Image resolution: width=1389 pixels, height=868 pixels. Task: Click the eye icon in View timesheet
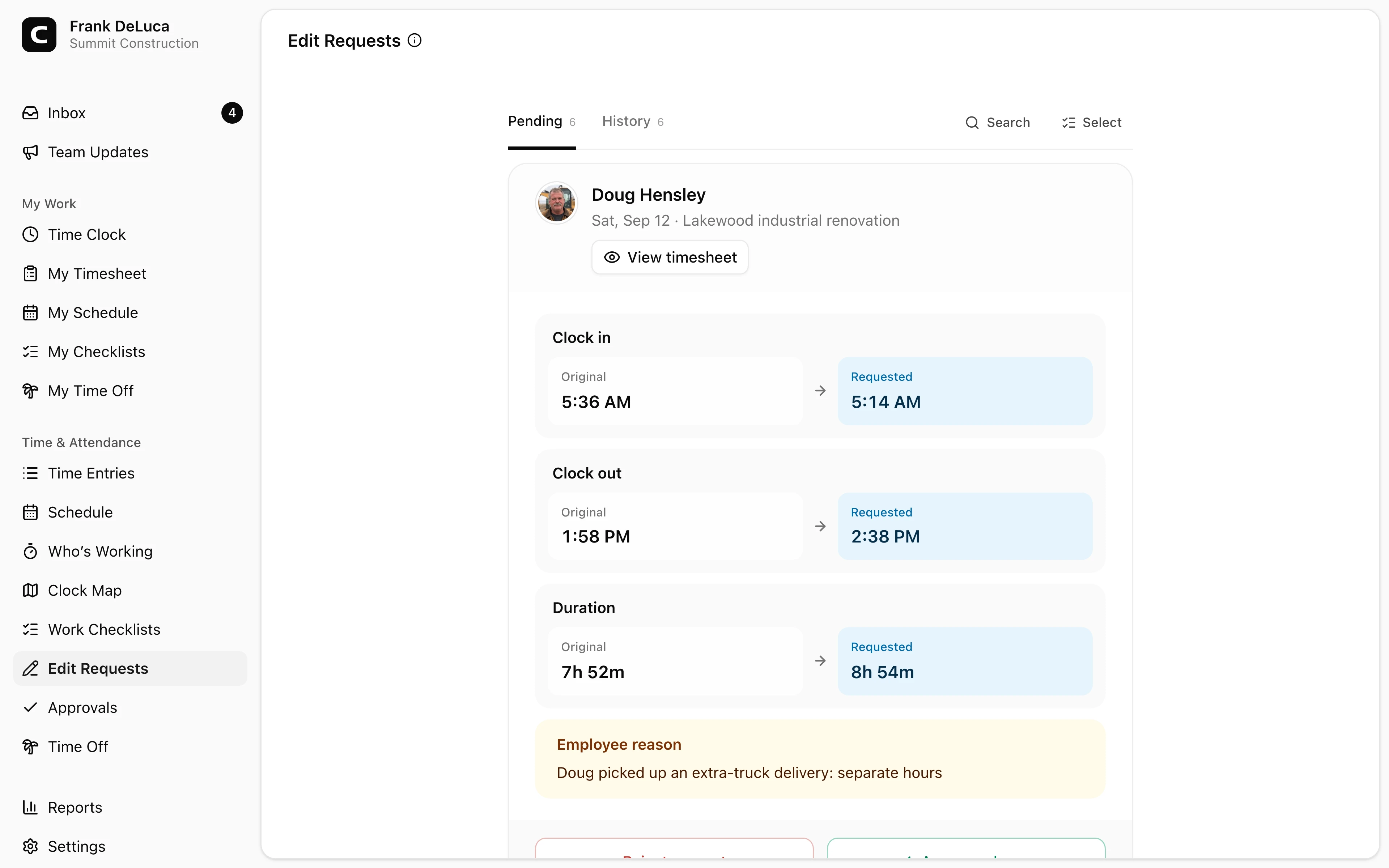pos(612,258)
